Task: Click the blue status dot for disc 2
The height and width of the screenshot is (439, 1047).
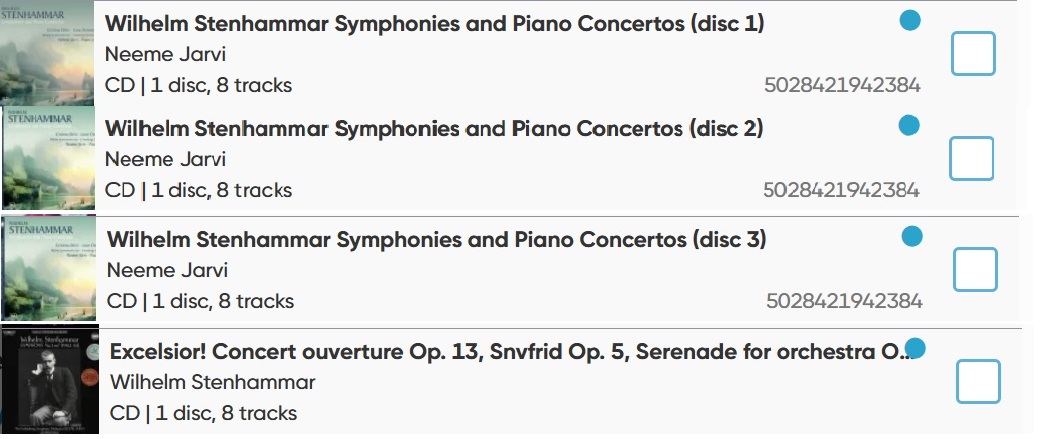Action: [x=909, y=125]
